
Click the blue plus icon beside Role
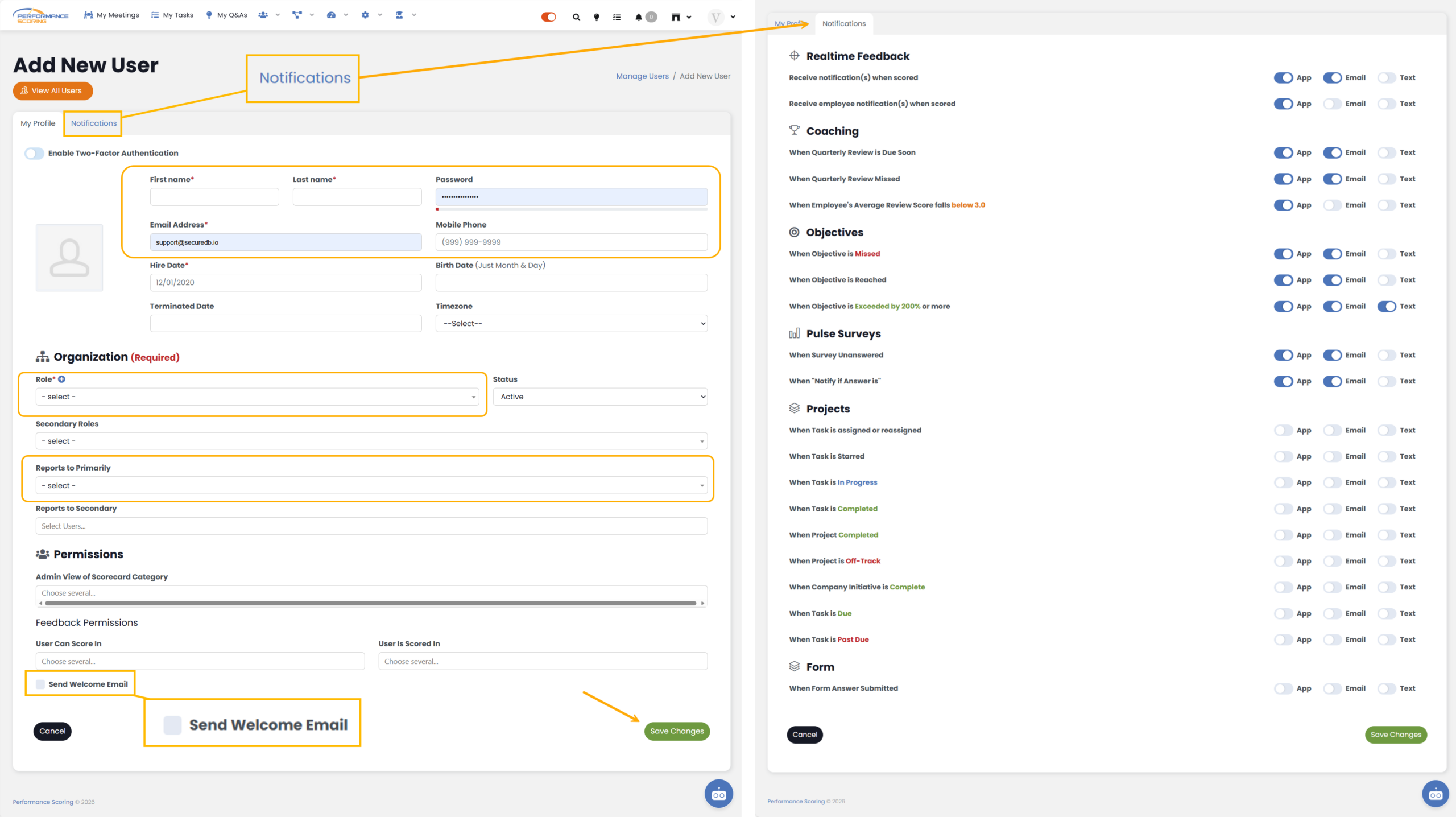pyautogui.click(x=61, y=379)
